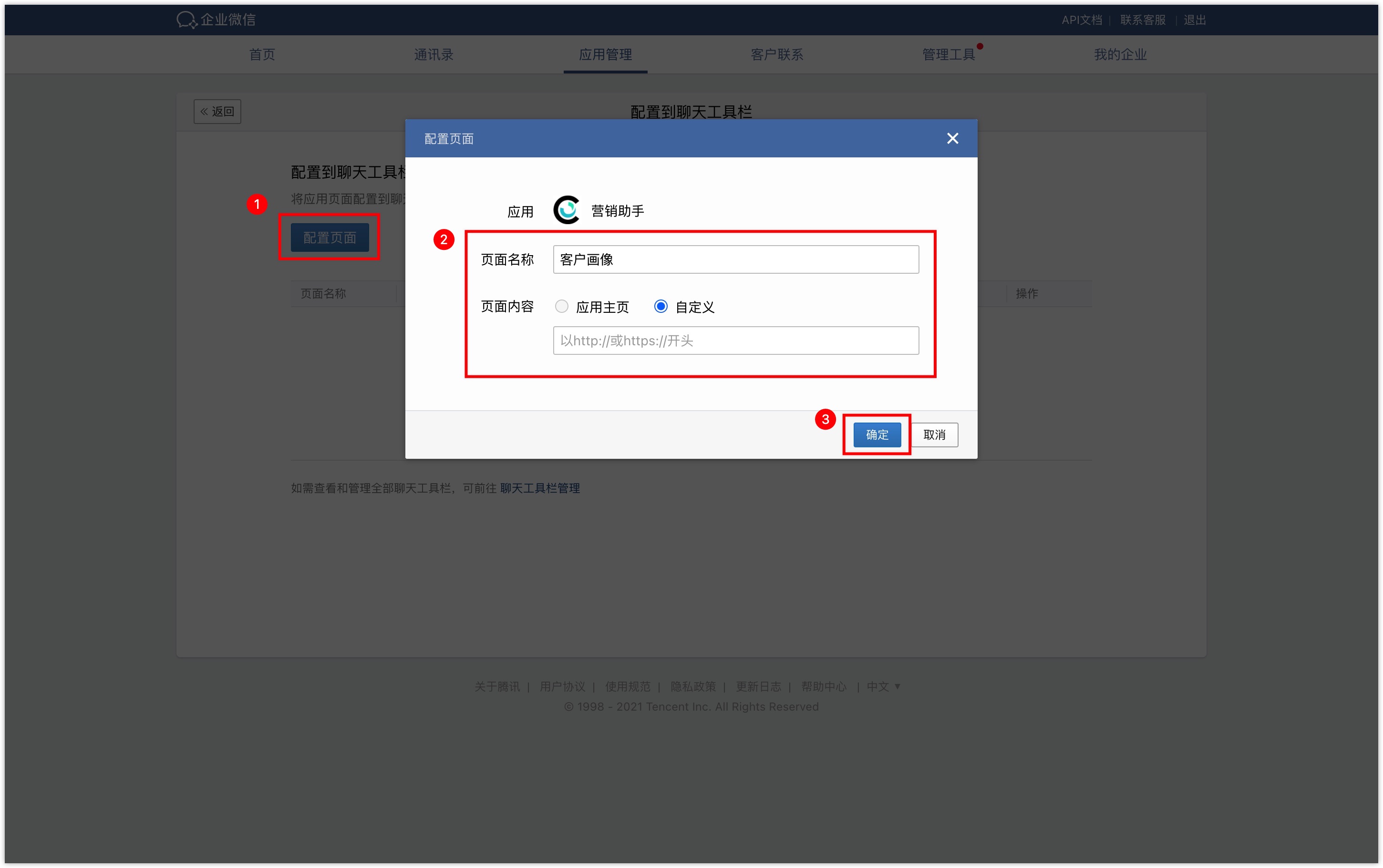Click the 营销助手 app icon
Viewport: 1383px width, 868px height.
pyautogui.click(x=567, y=210)
